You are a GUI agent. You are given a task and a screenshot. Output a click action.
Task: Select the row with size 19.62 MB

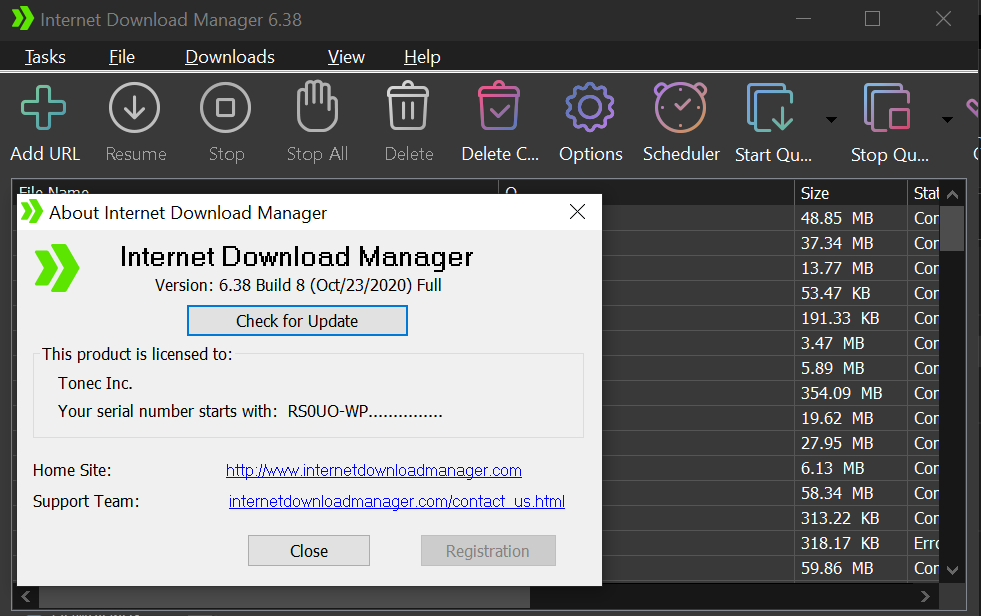point(770,418)
